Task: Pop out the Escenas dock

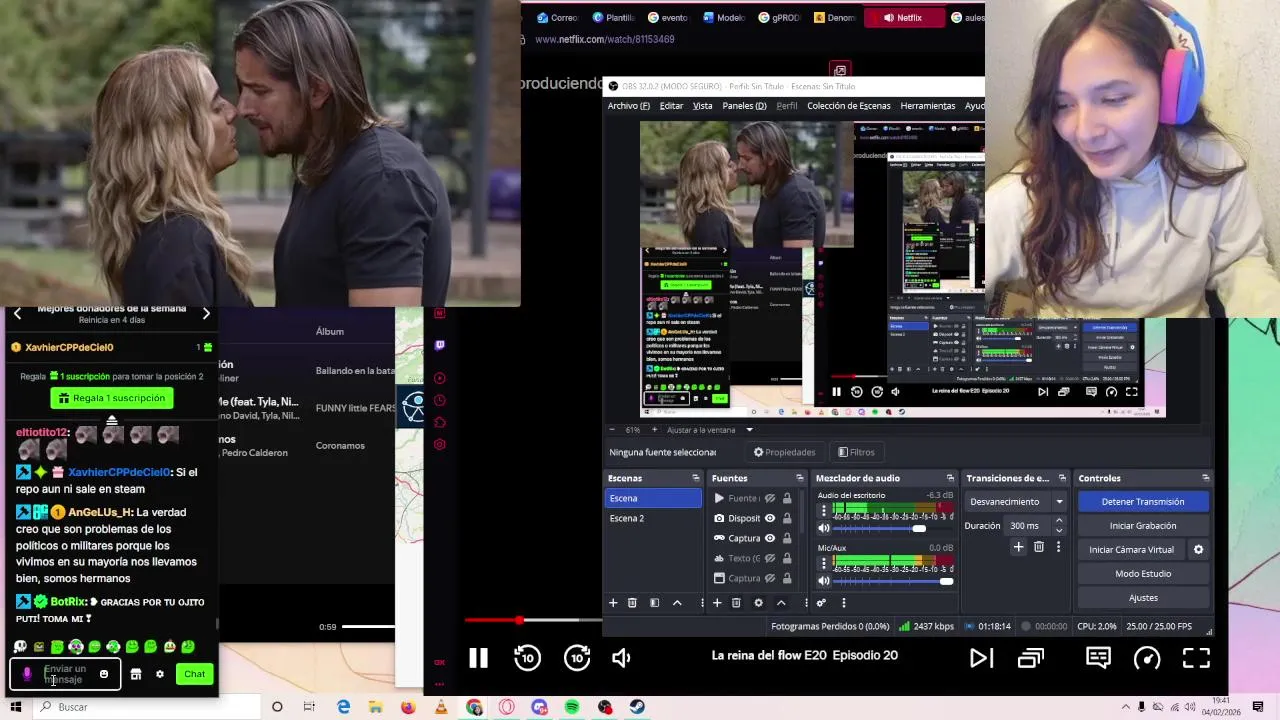Action: (x=696, y=478)
